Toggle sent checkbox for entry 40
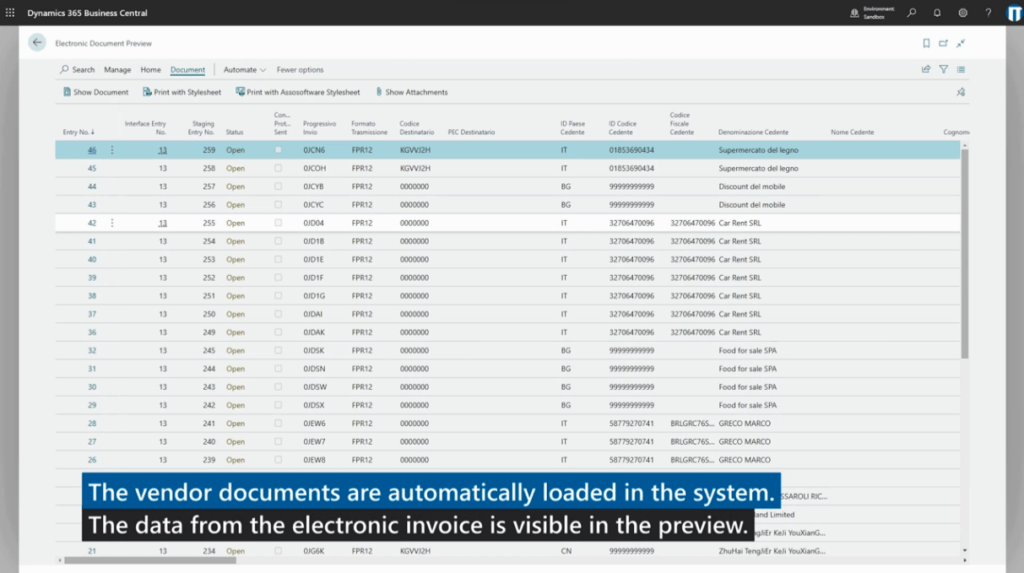Screen dimensions: 1024x573 click(278, 259)
